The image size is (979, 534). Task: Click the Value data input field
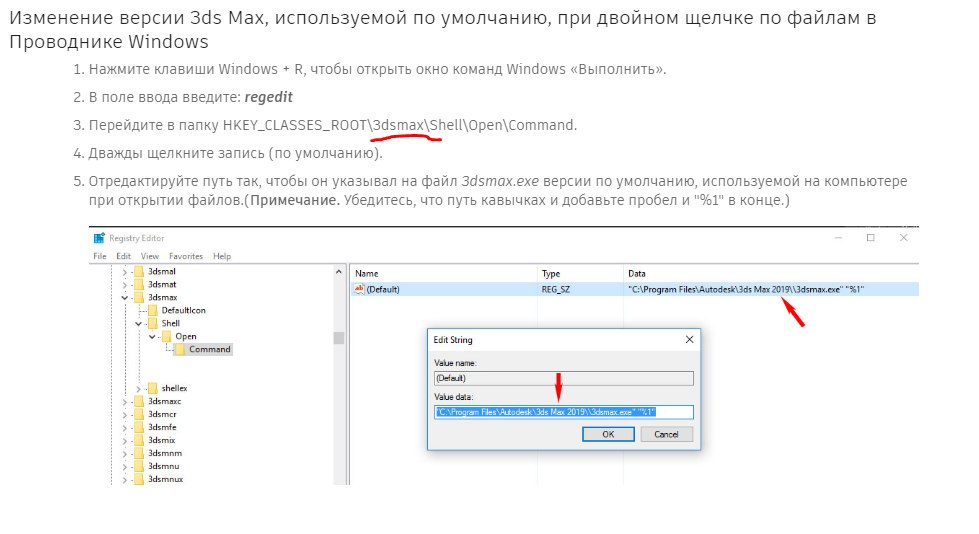click(564, 412)
